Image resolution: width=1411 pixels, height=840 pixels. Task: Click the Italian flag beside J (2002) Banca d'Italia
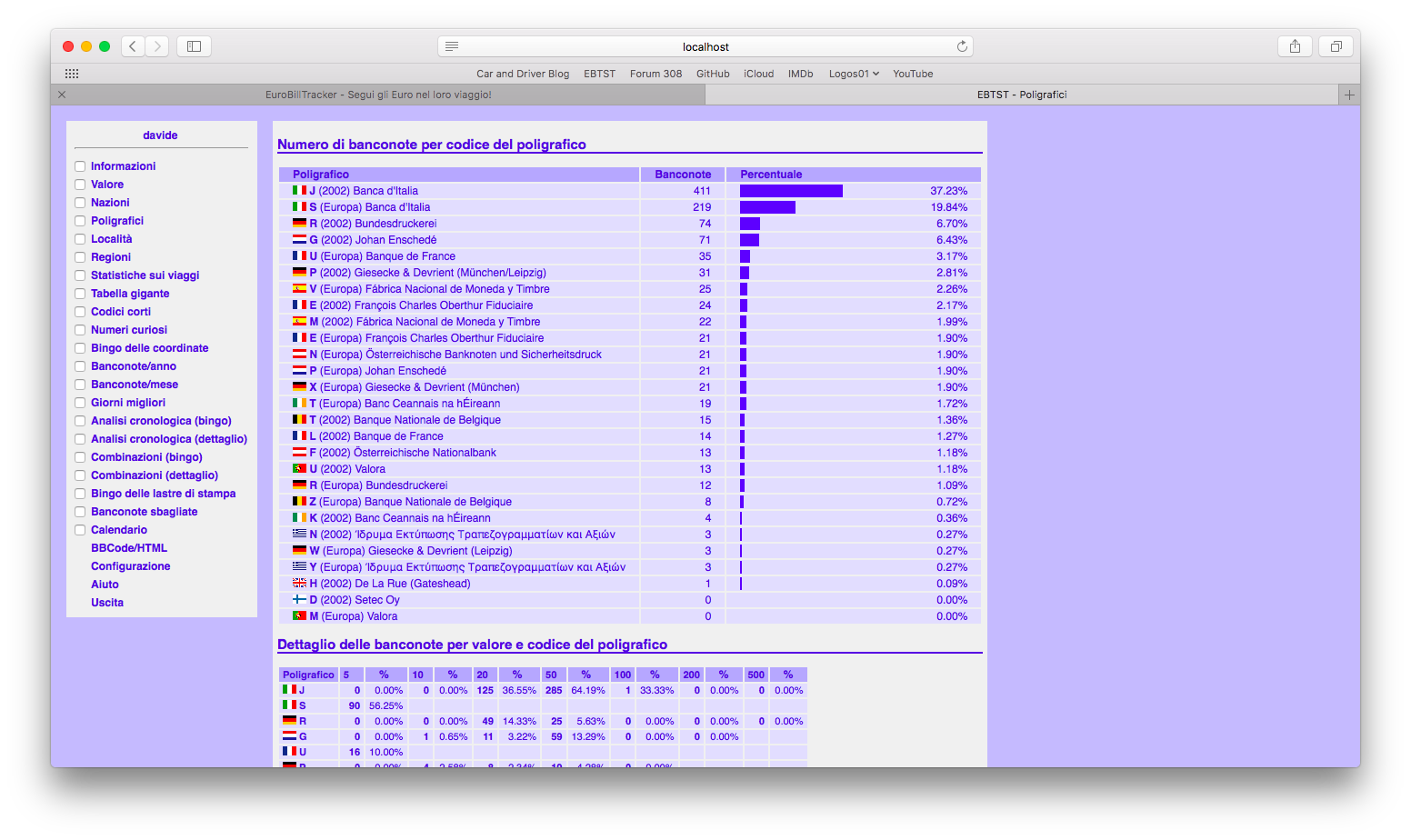pos(298,190)
